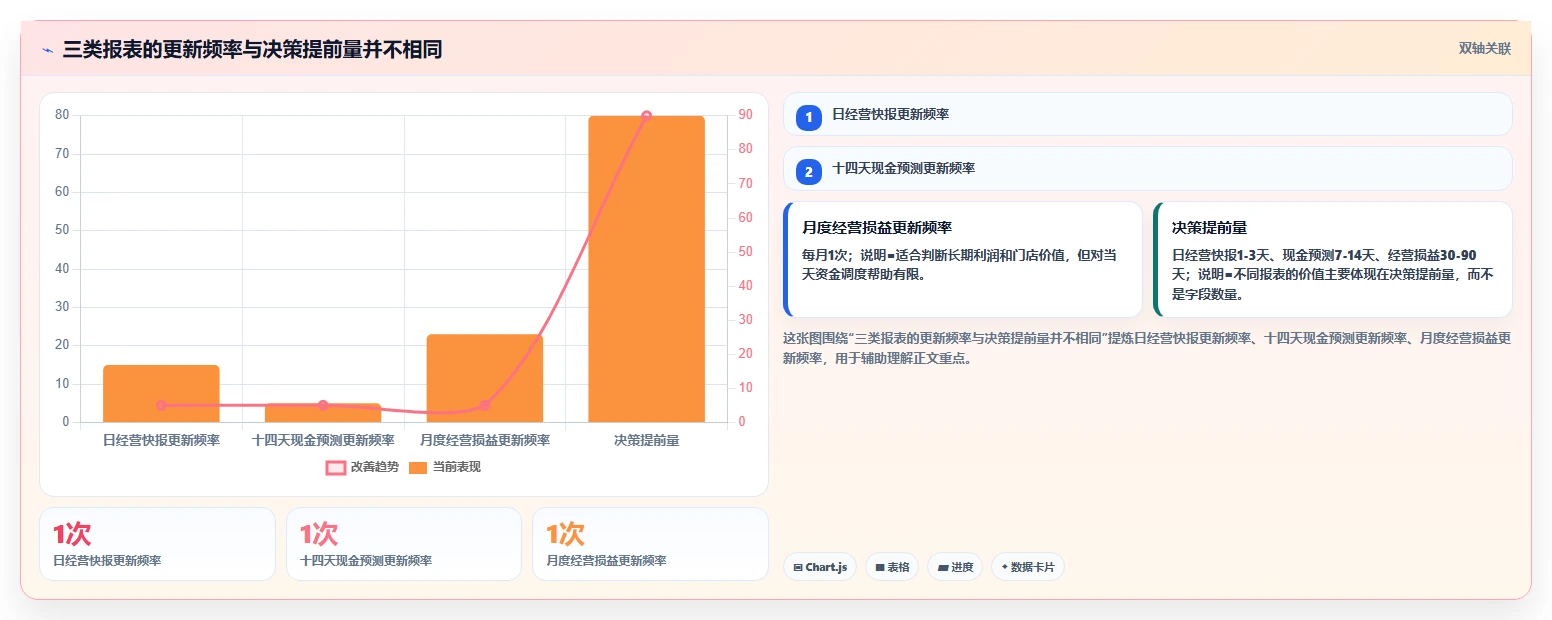Viewport: 1552px width, 620px height.
Task: Click the 月度经营损益更新频率 orange bar
Action: [484, 378]
